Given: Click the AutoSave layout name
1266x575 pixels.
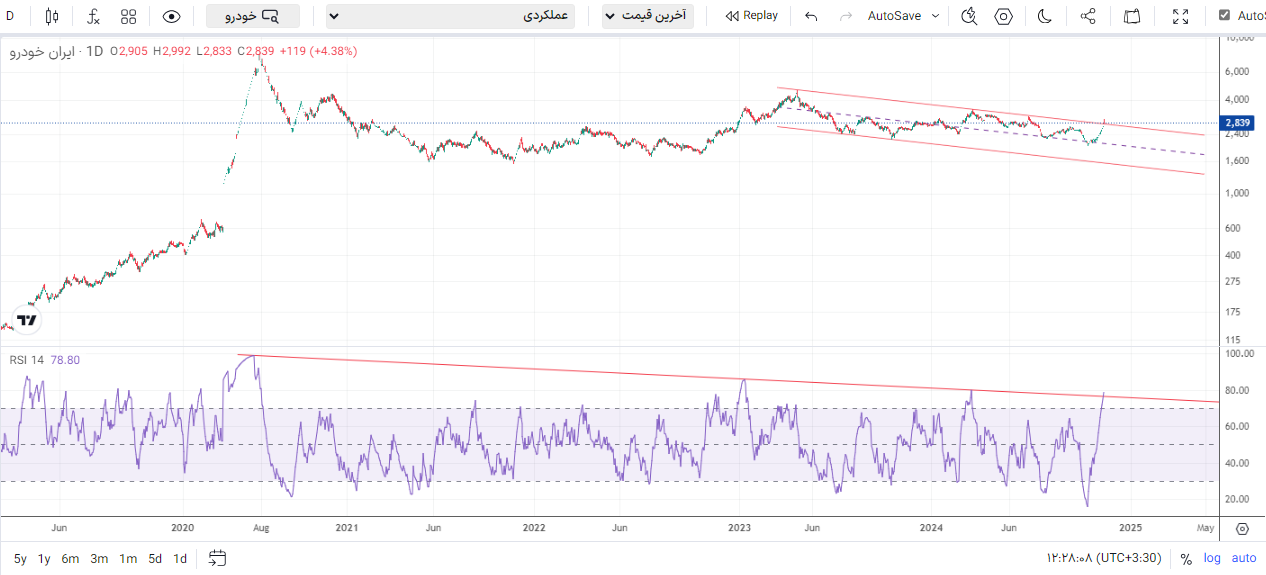Looking at the screenshot, I should [x=894, y=16].
